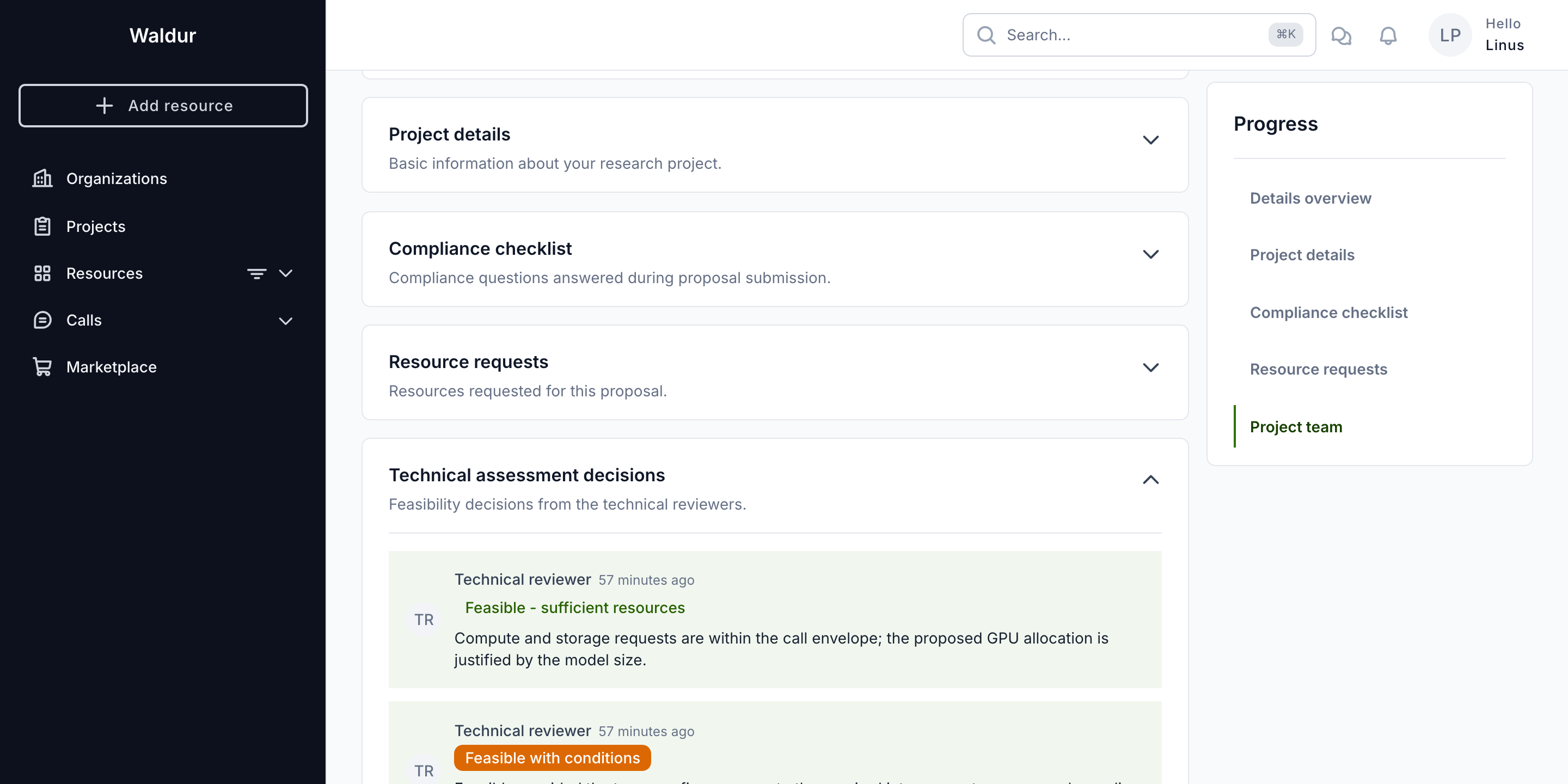Jump to Resource requests in Progress
Image resolution: width=1568 pixels, height=784 pixels.
pyautogui.click(x=1319, y=370)
